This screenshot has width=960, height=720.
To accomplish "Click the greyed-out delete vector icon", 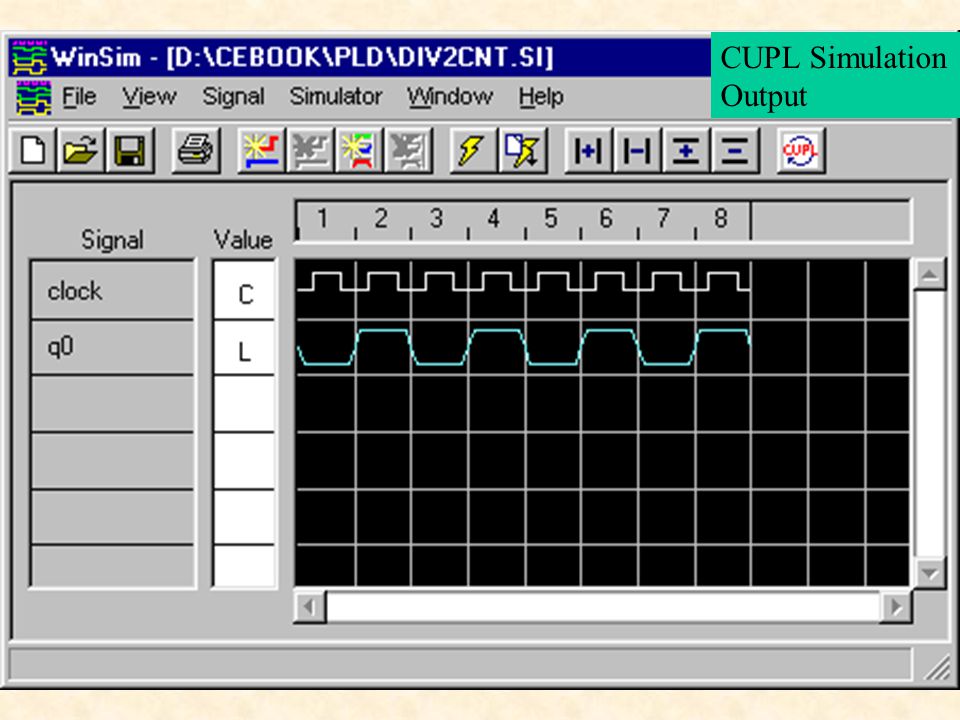I will coord(408,151).
